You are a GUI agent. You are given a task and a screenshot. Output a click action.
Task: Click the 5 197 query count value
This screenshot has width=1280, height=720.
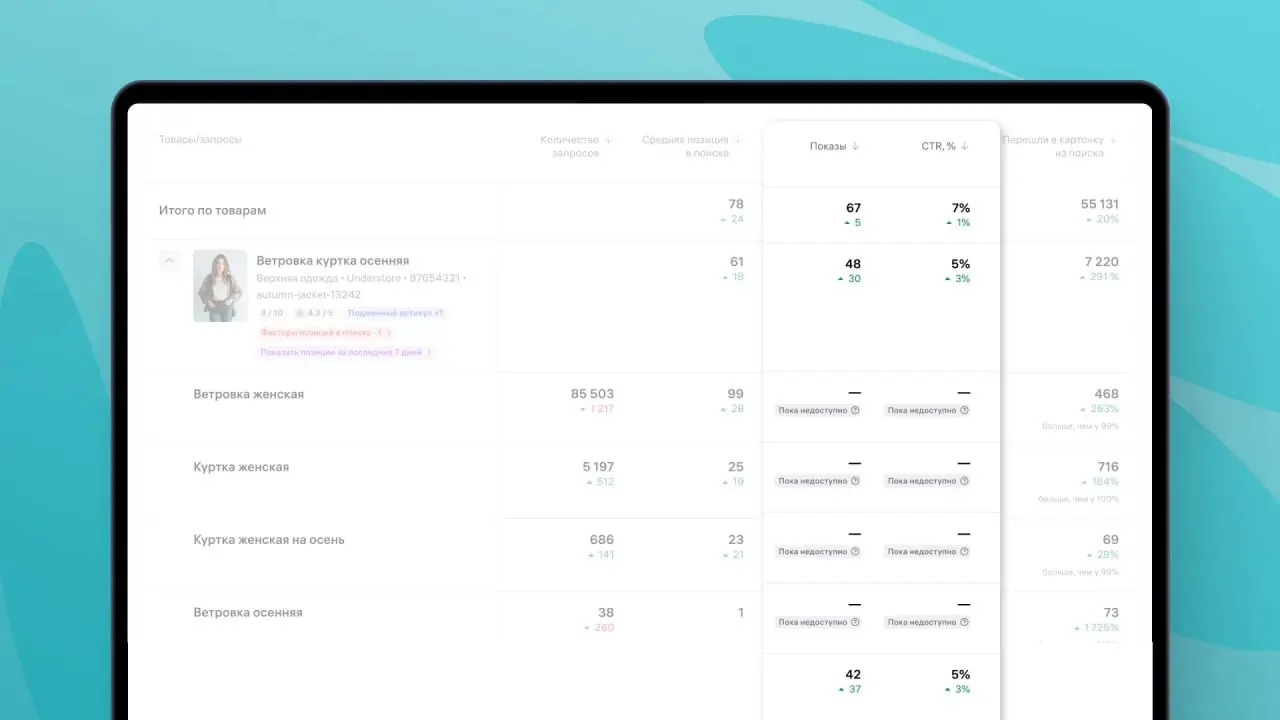pos(598,467)
